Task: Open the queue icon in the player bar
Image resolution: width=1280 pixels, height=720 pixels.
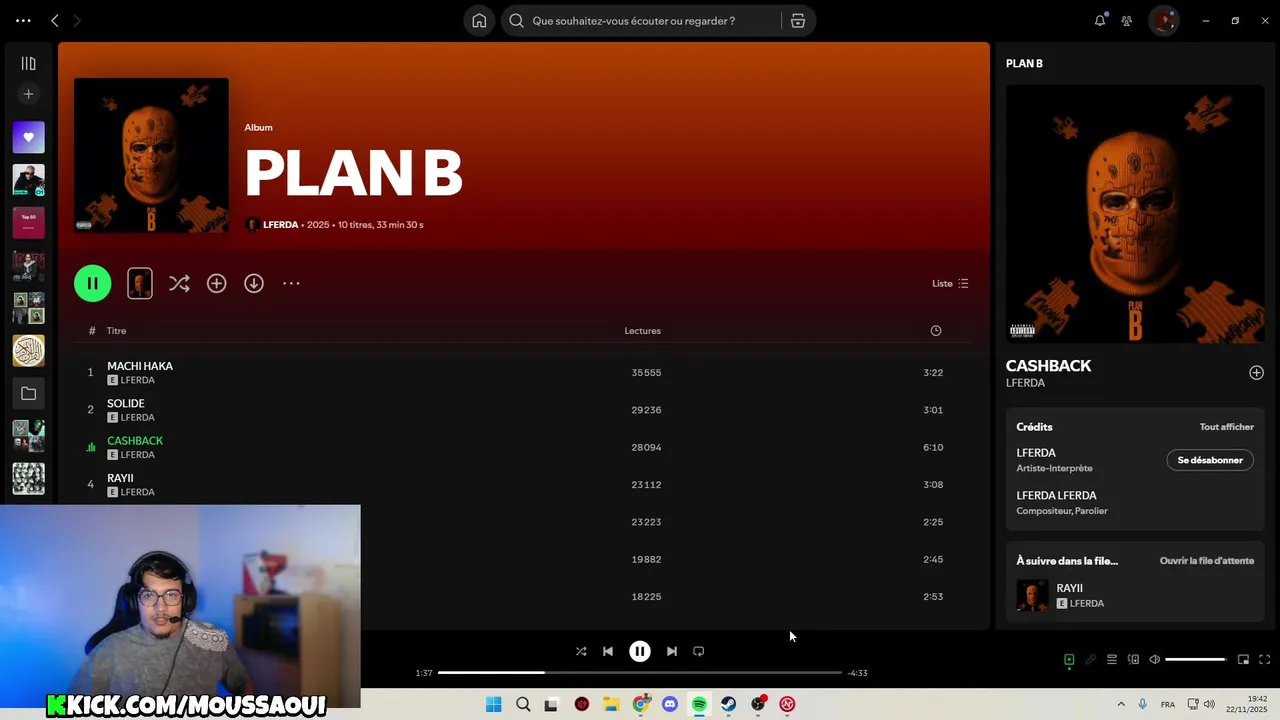Action: tap(1112, 660)
